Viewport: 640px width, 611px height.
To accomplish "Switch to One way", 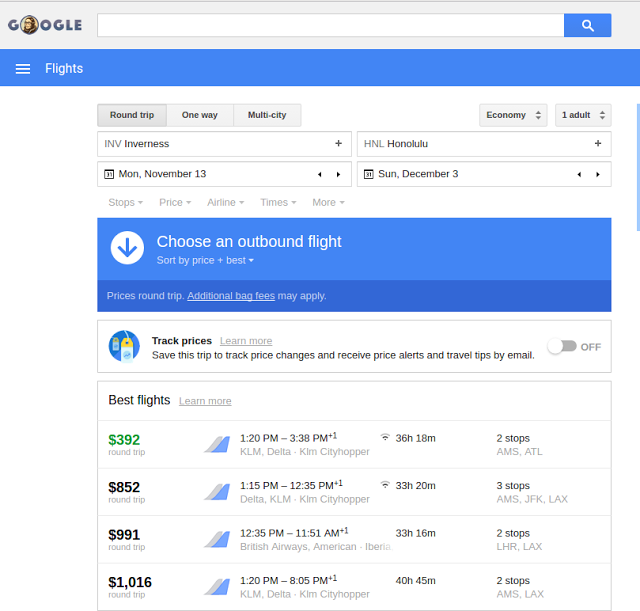I will 200,115.
